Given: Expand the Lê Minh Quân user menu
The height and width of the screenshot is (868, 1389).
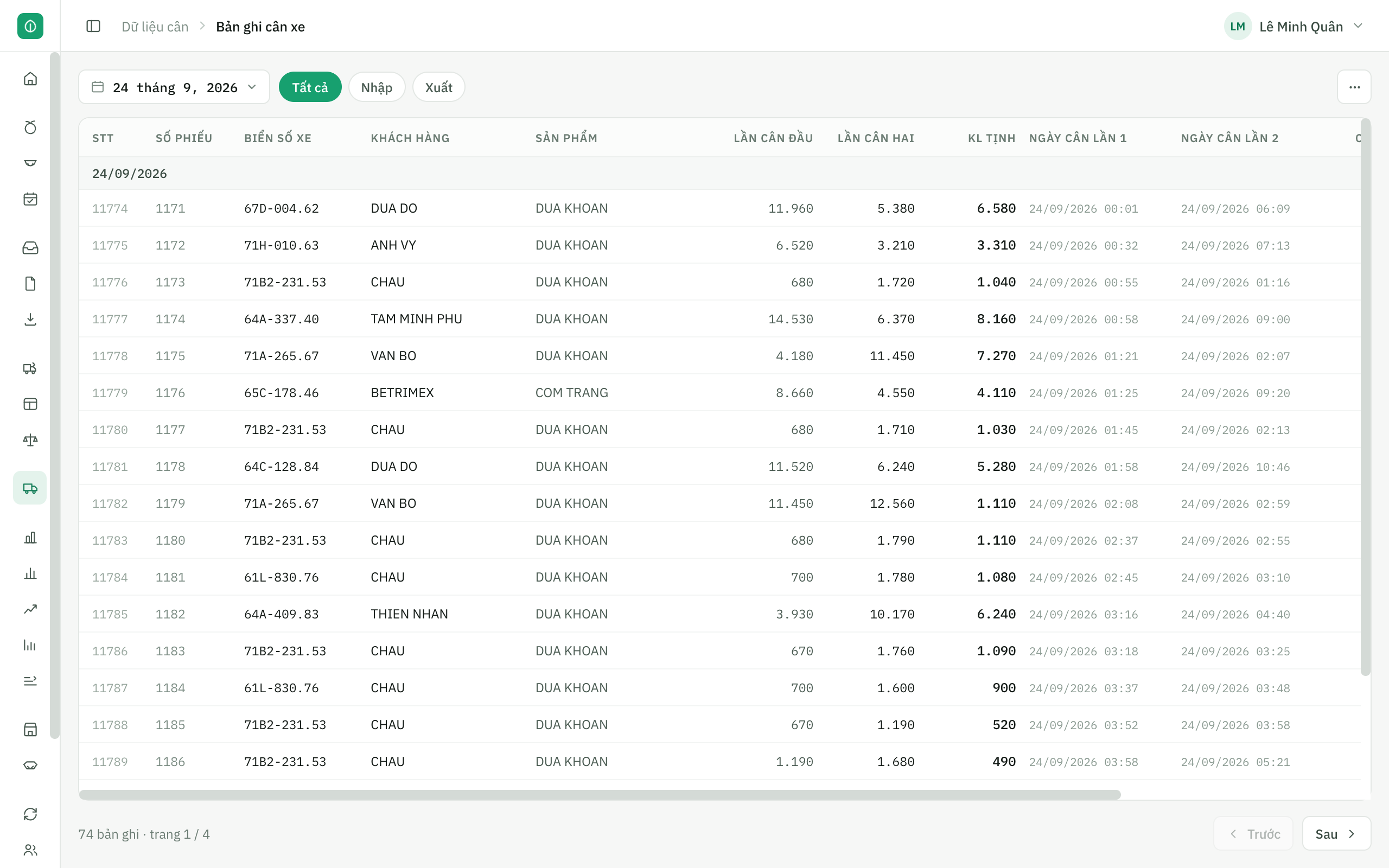Looking at the screenshot, I should click(x=1294, y=27).
